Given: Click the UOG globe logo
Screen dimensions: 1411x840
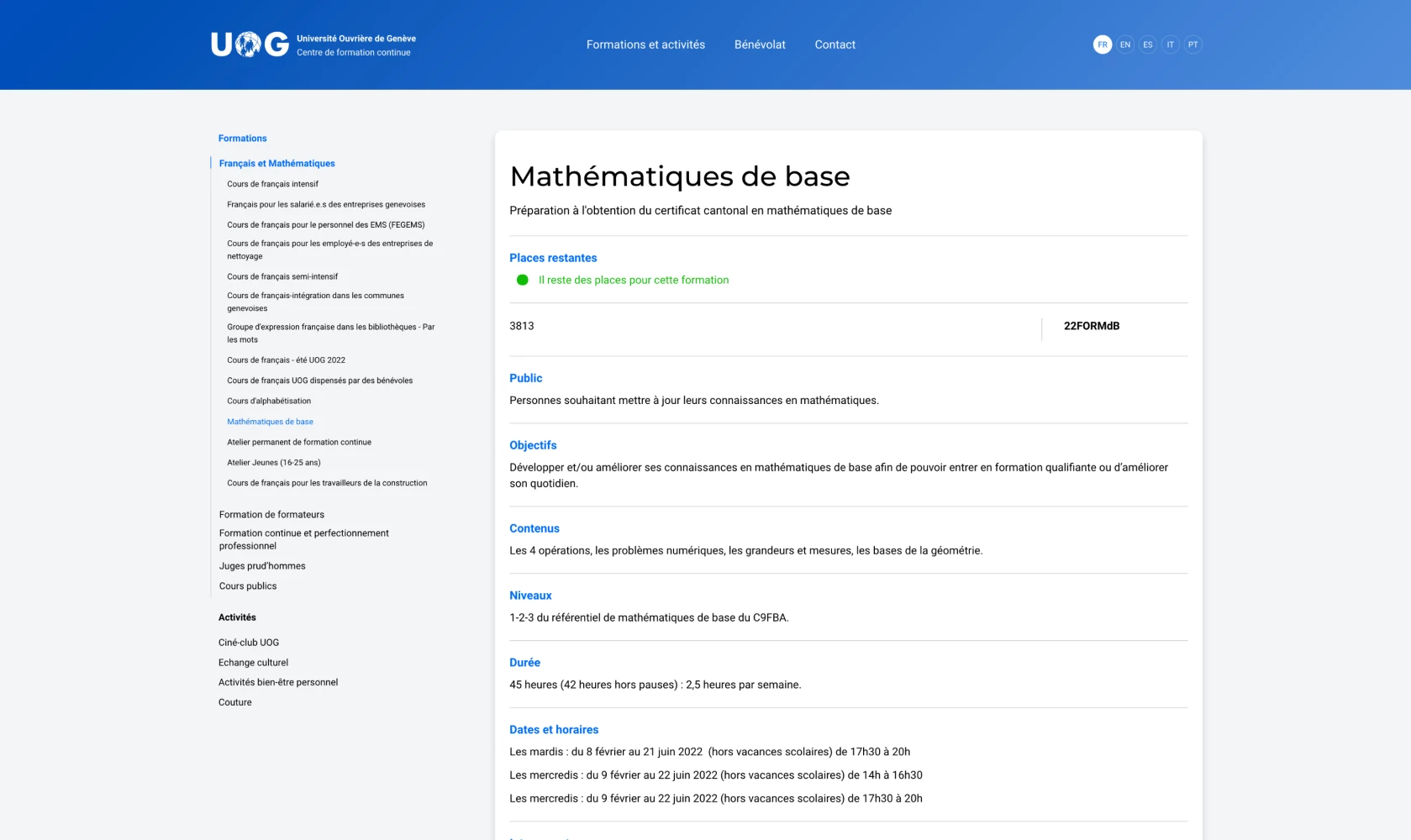Looking at the screenshot, I should pos(249,45).
